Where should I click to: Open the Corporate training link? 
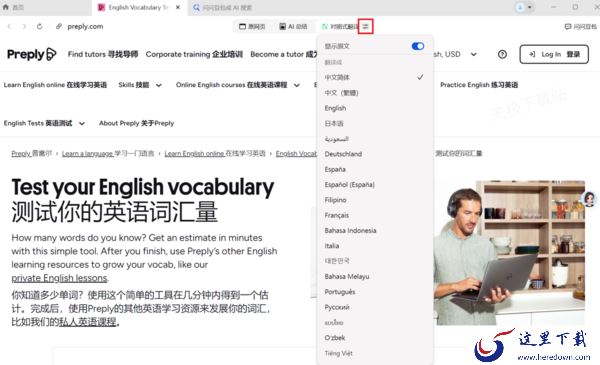(x=194, y=54)
